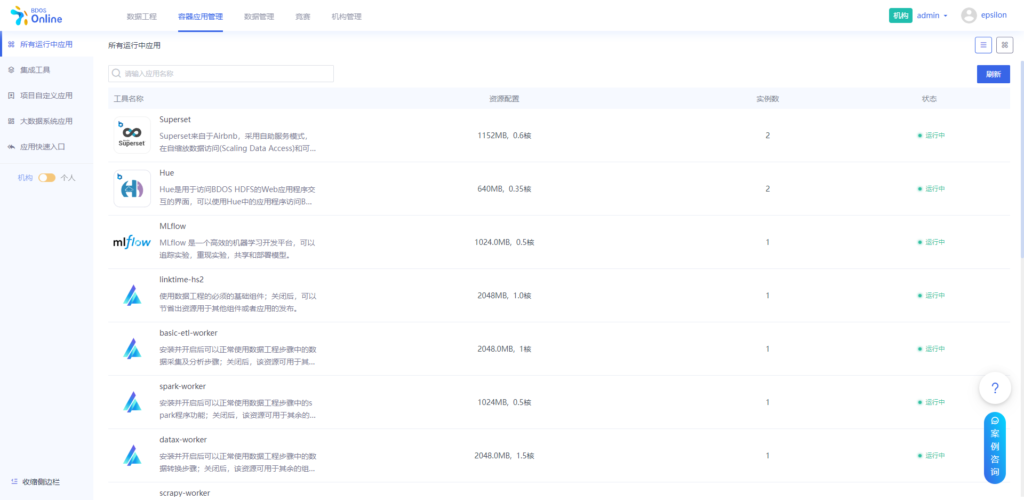Open 大数据系统应用 in the sidebar

[x=46, y=121]
